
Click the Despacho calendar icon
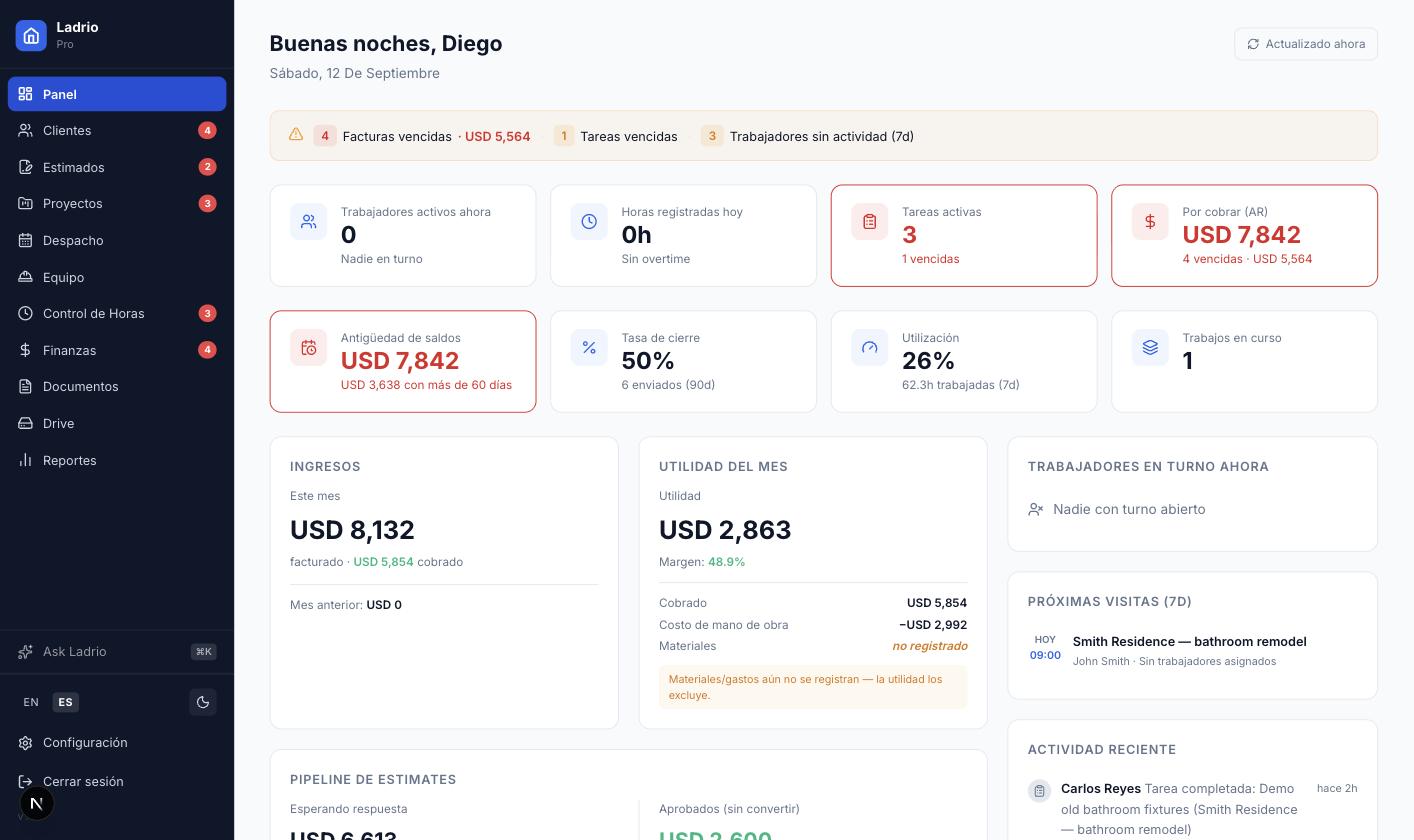[x=26, y=240]
